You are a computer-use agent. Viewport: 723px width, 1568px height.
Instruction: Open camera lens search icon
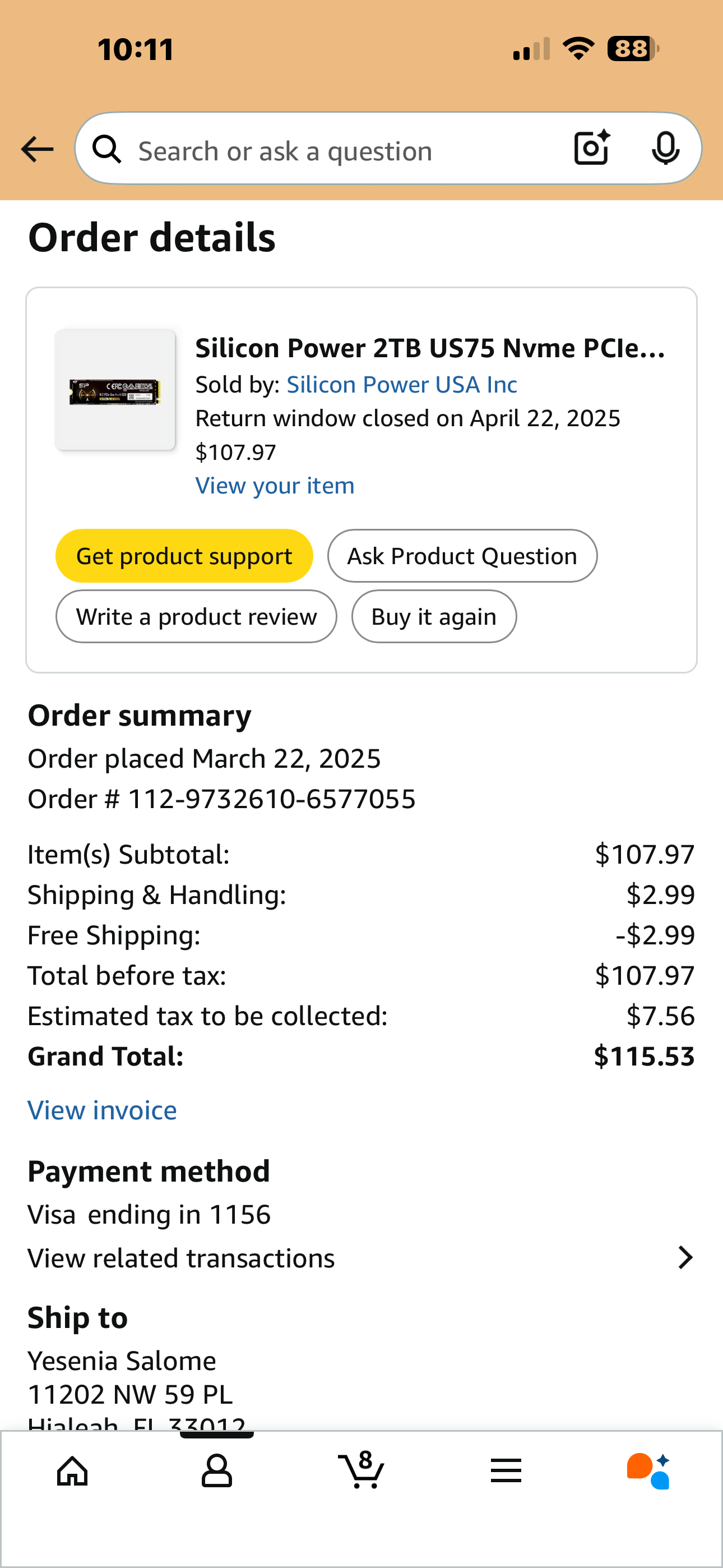[x=591, y=148]
